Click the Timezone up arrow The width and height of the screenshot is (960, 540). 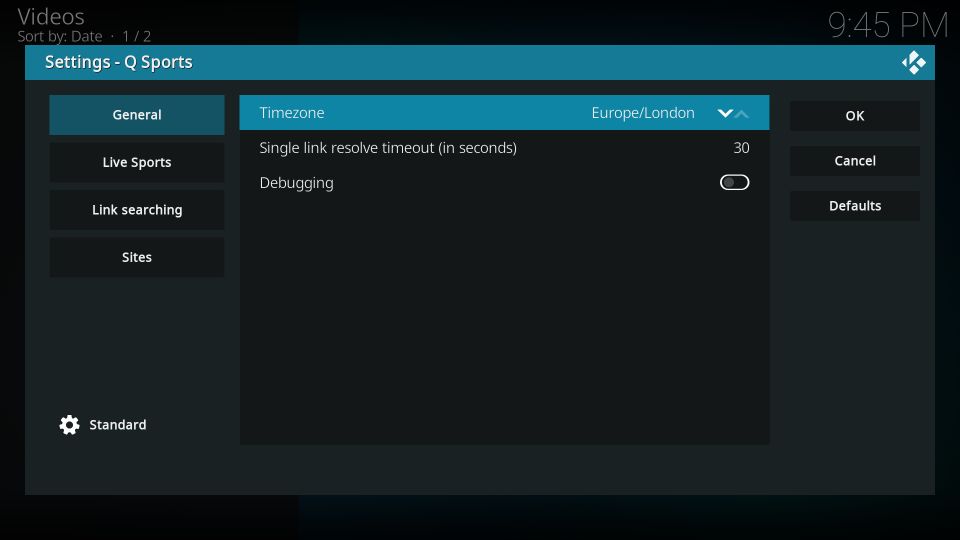741,114
